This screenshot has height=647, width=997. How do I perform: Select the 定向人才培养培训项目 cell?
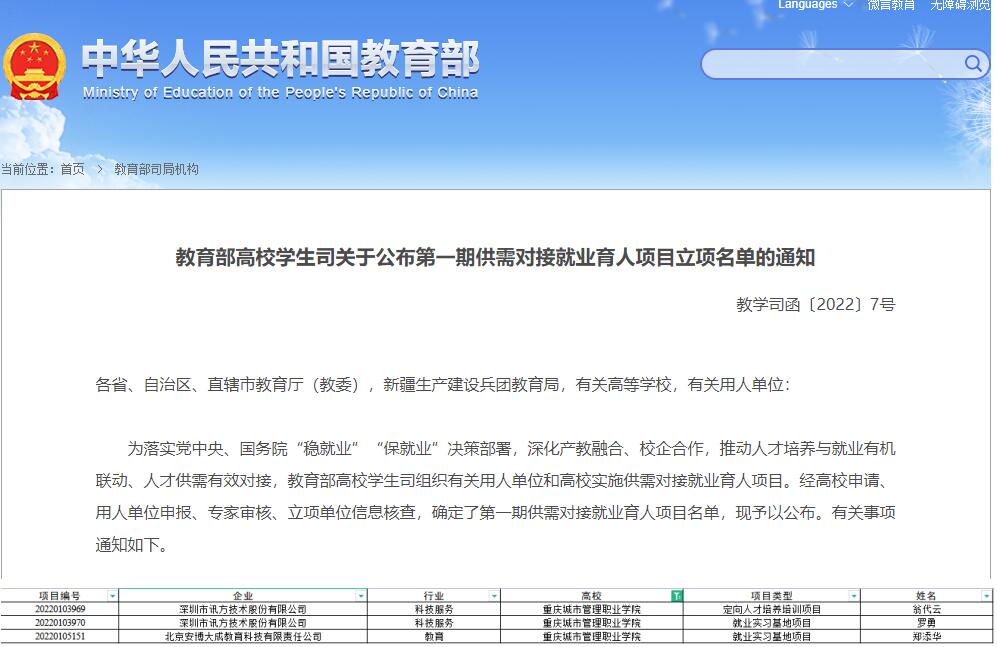coord(771,609)
